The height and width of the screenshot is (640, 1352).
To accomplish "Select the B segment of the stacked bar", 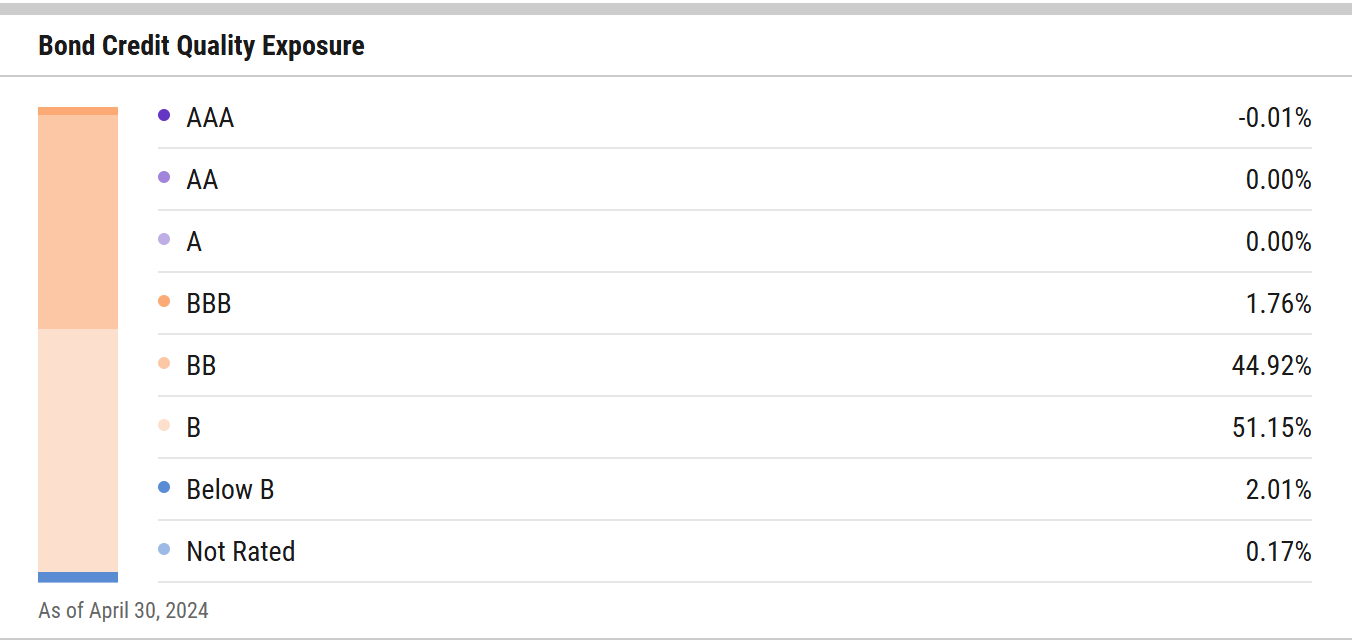I will click(78, 450).
